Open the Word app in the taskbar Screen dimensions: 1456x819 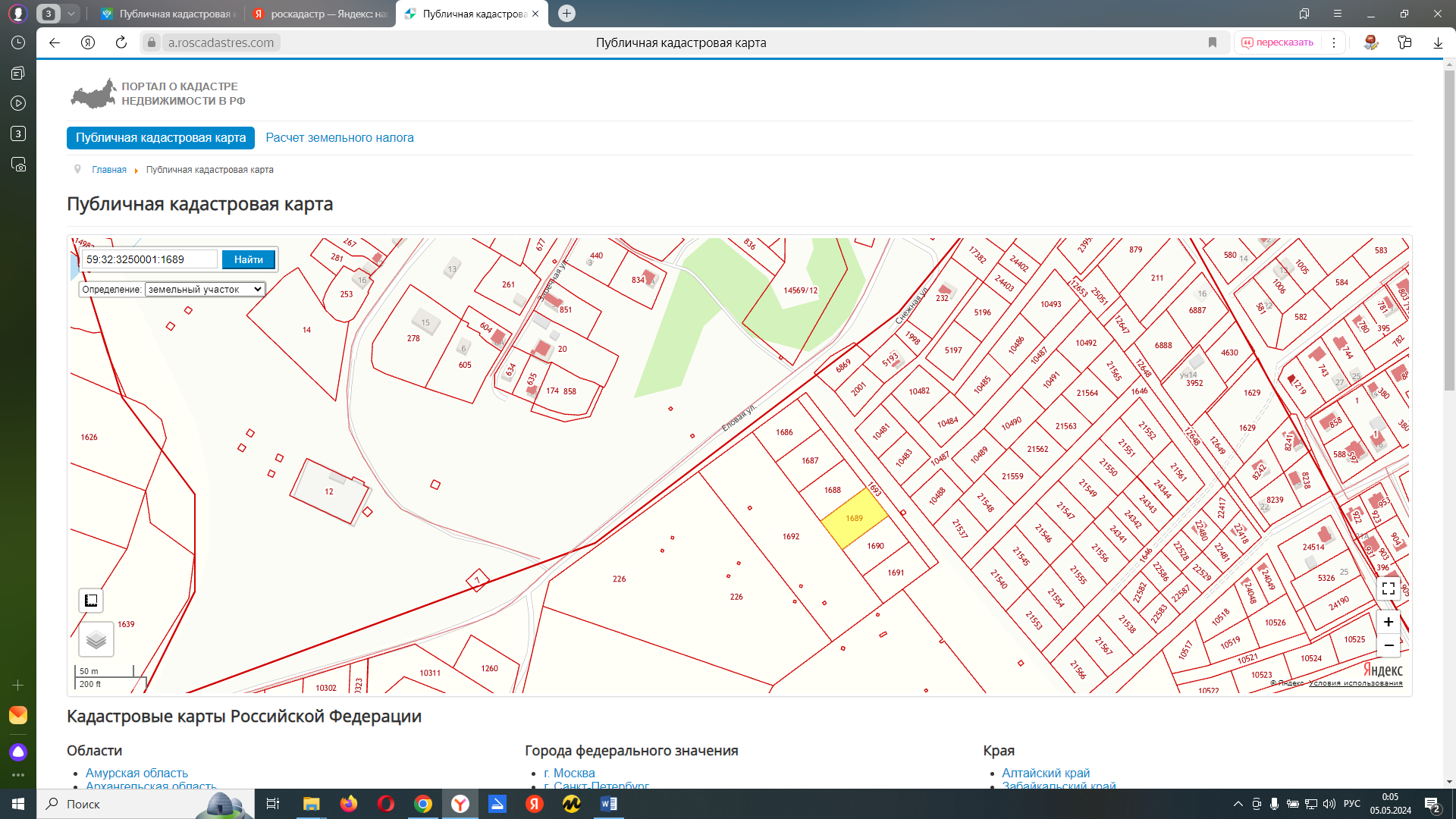coord(608,804)
